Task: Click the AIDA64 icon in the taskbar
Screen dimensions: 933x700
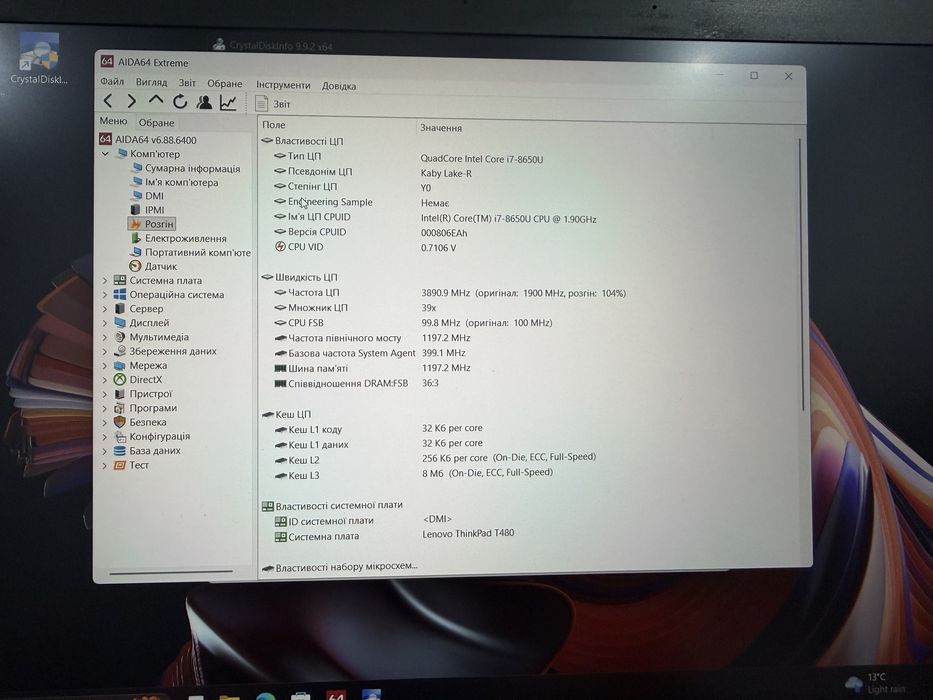Action: click(x=336, y=694)
